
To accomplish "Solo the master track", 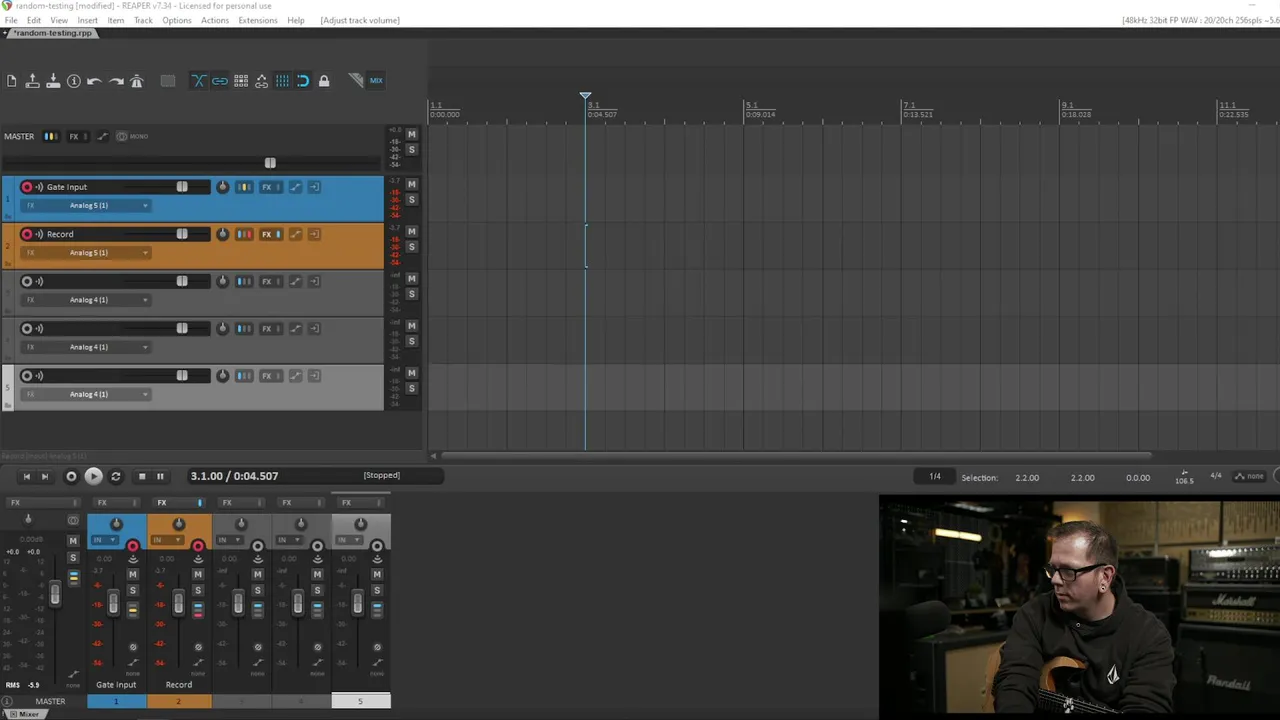I will [x=411, y=150].
